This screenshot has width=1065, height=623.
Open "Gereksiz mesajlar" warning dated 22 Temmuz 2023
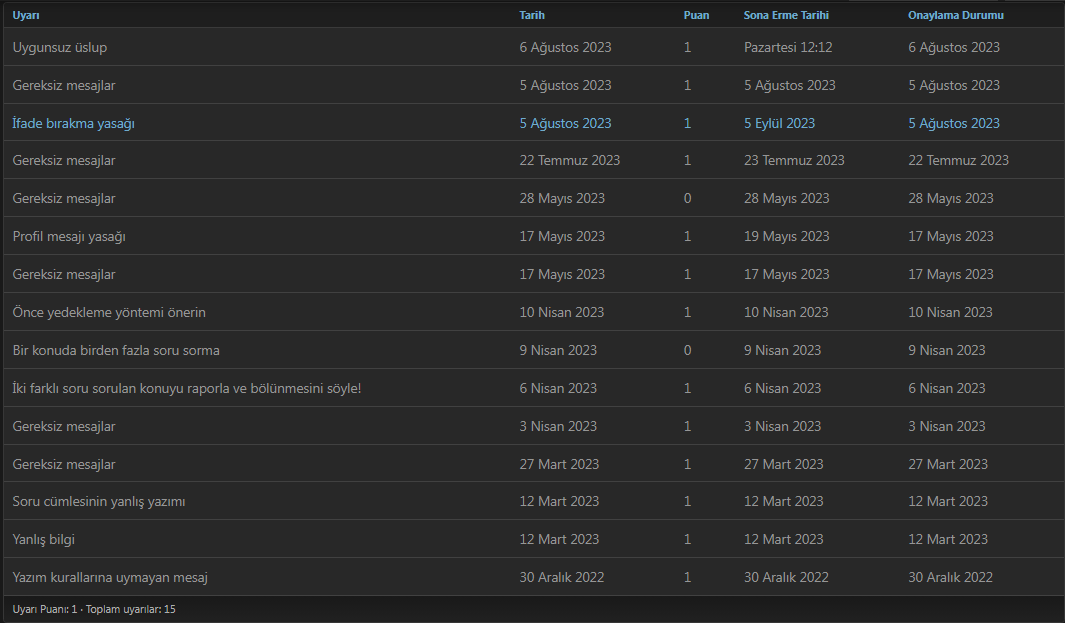pos(64,161)
